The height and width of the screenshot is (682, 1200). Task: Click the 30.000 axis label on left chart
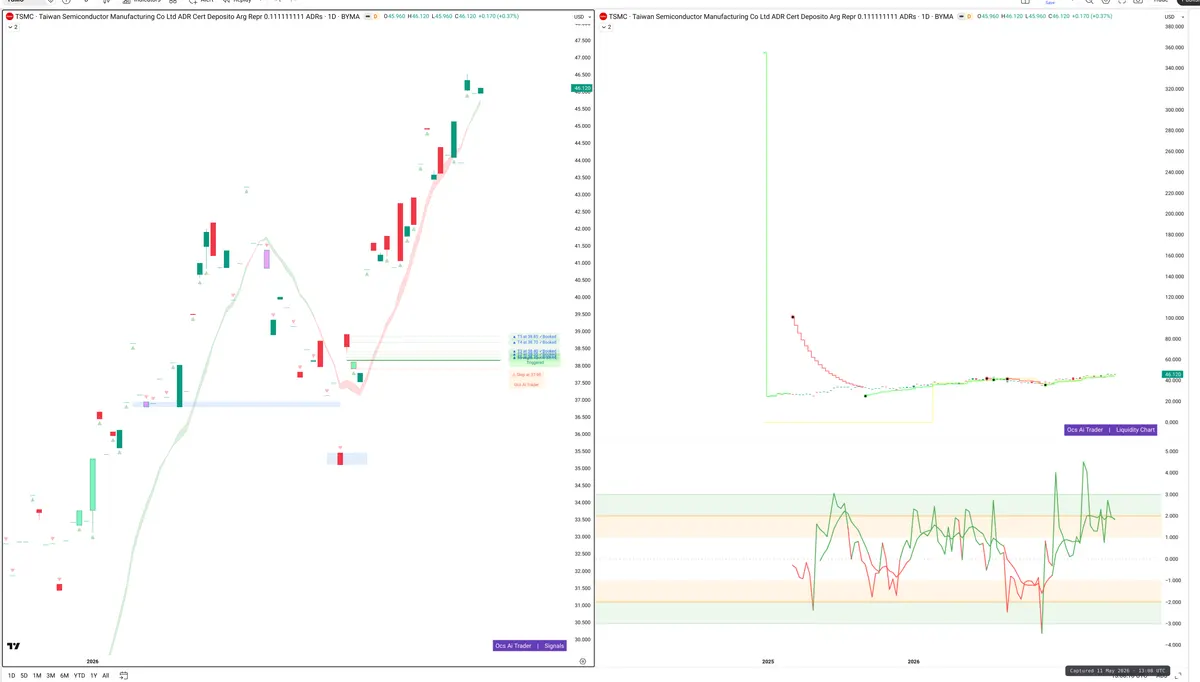(582, 640)
